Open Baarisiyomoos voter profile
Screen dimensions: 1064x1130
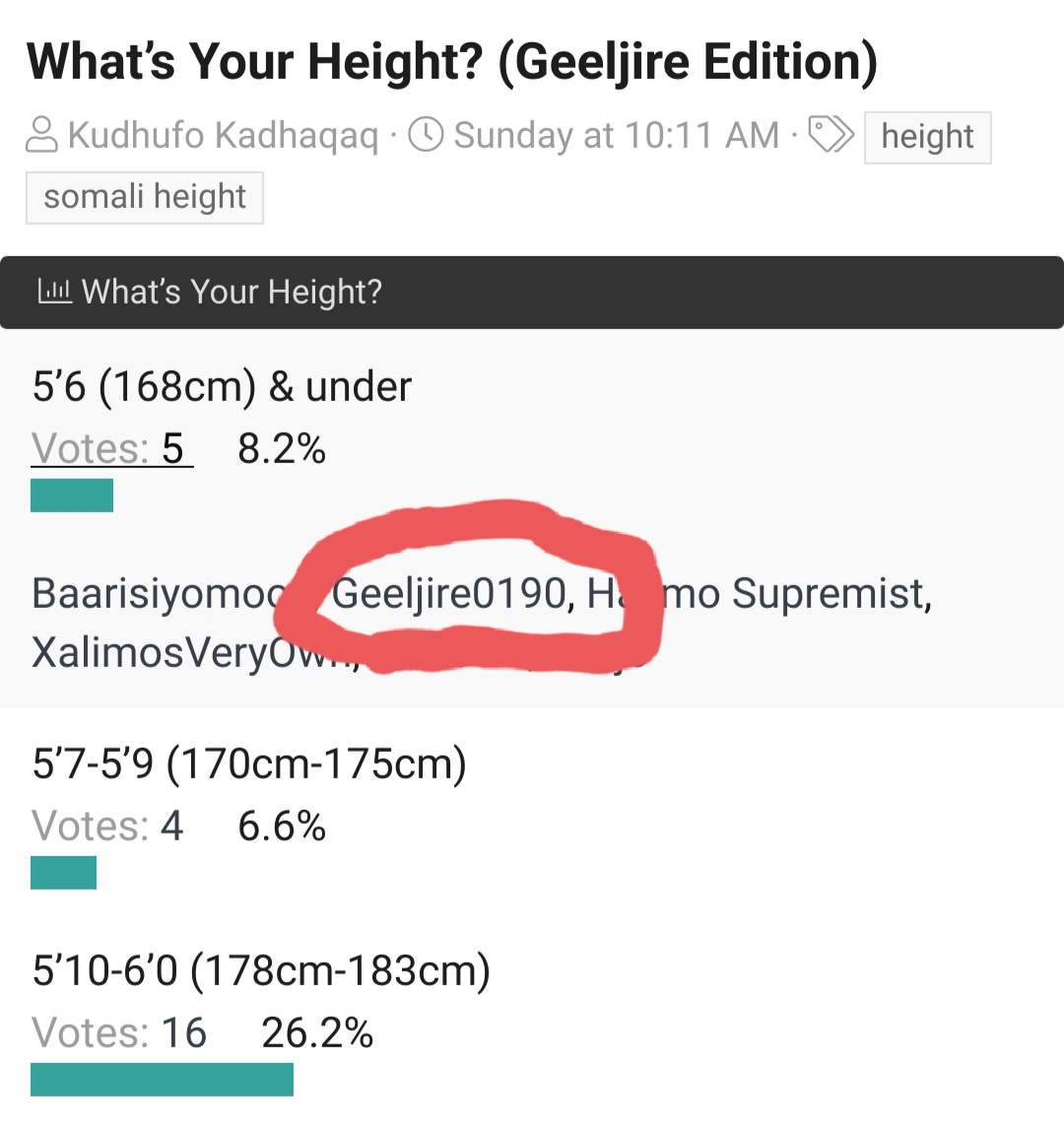tap(159, 595)
